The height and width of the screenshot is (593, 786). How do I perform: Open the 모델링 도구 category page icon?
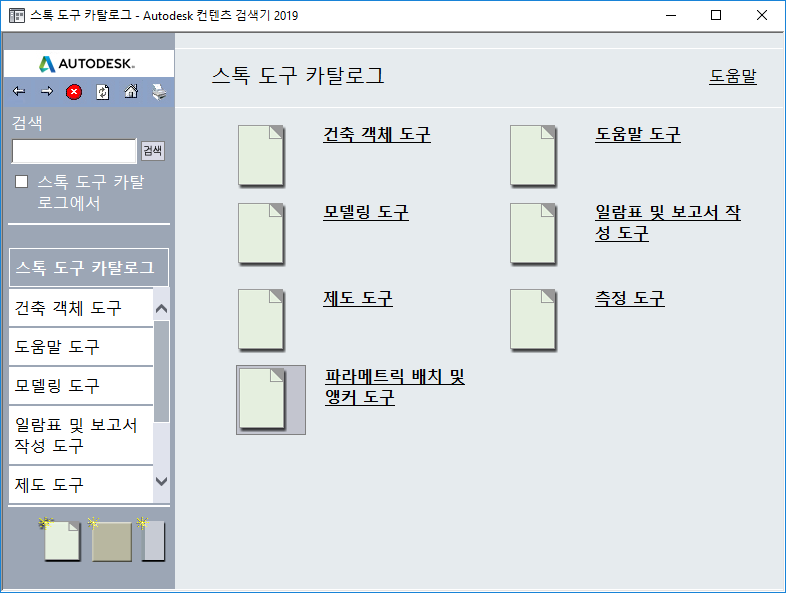click(x=261, y=234)
